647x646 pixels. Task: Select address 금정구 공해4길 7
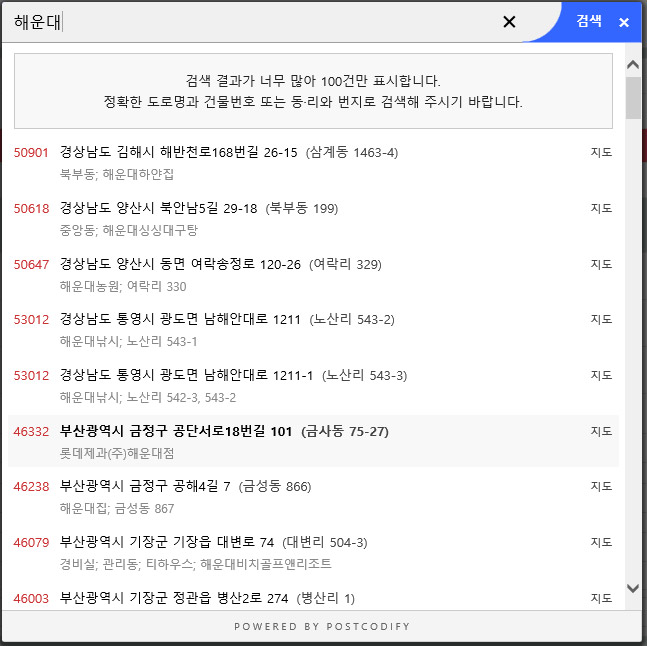pos(145,486)
